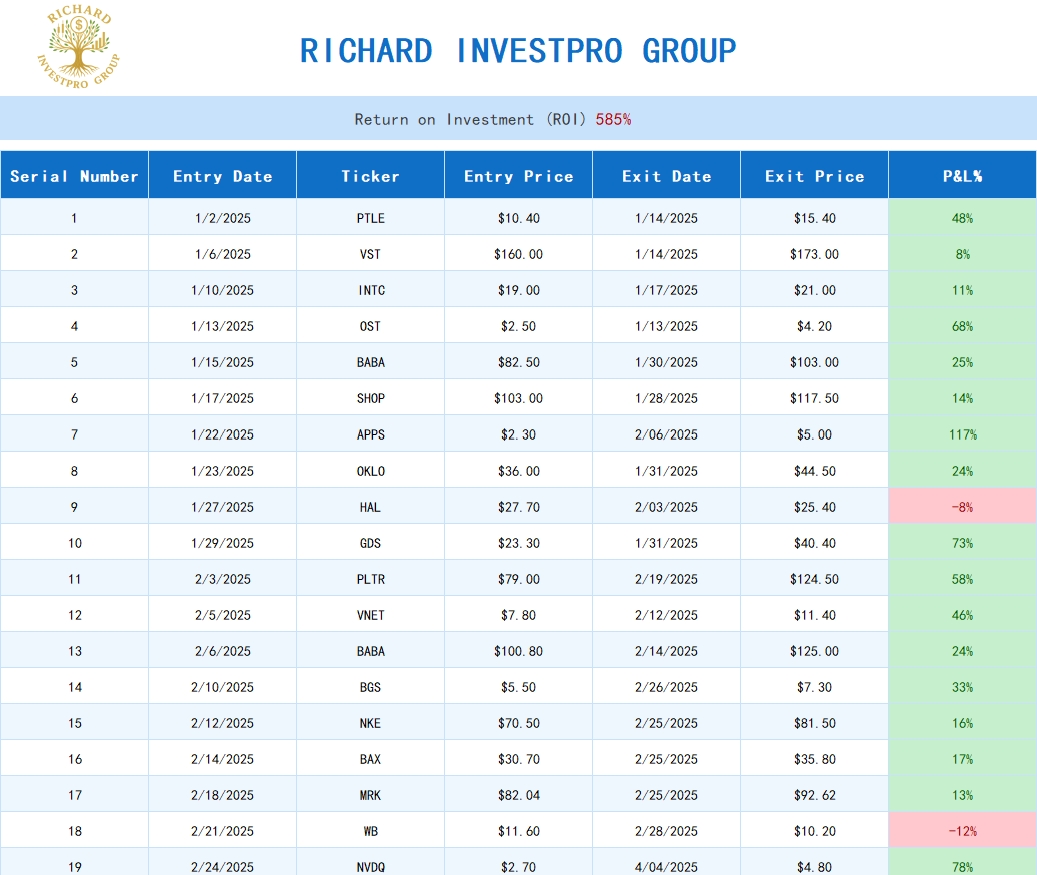This screenshot has width=1037, height=875.
Task: Select entry price $19.00 for INTC
Action: coord(518,290)
